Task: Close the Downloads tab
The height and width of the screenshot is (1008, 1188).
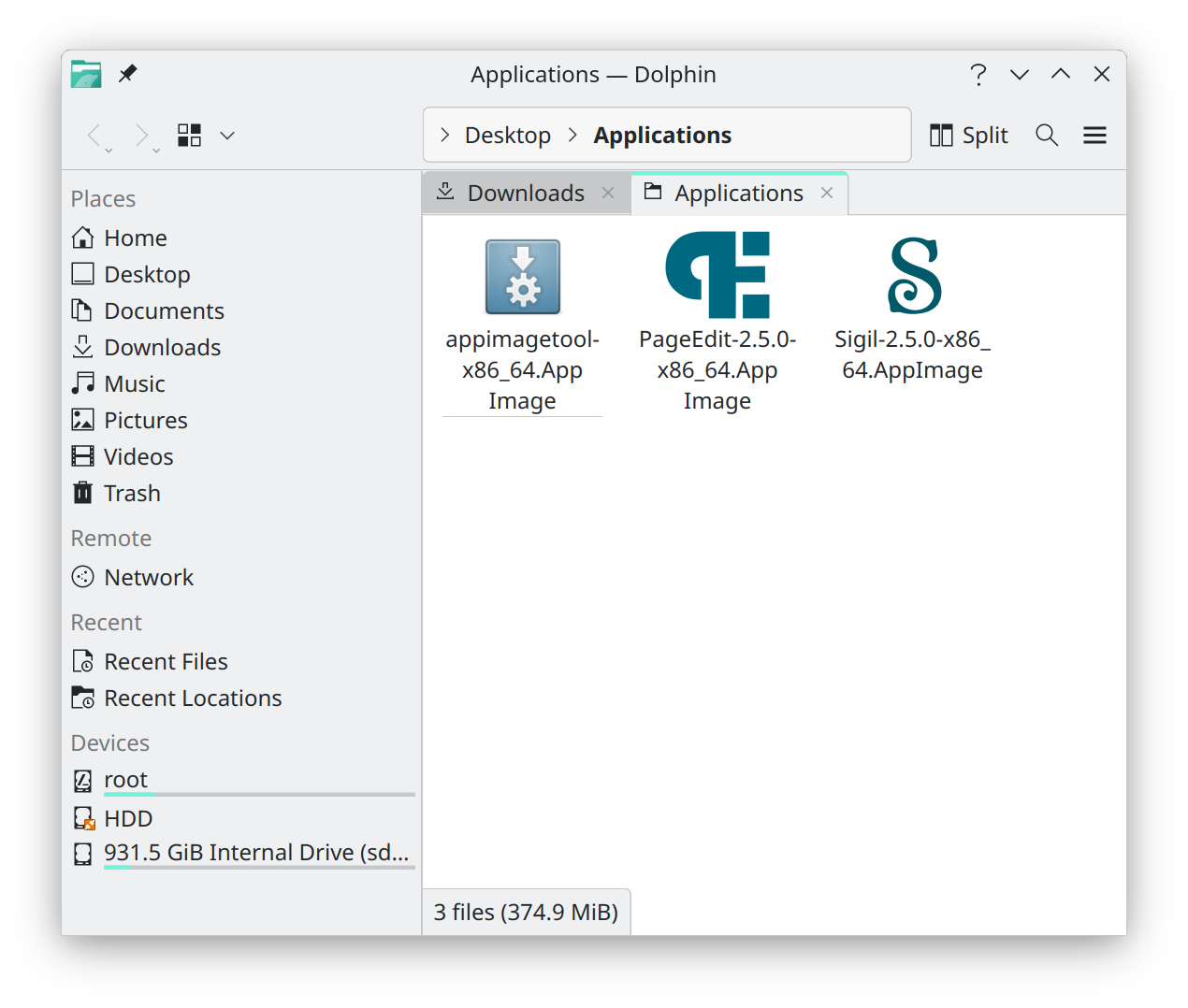Action: (x=608, y=193)
